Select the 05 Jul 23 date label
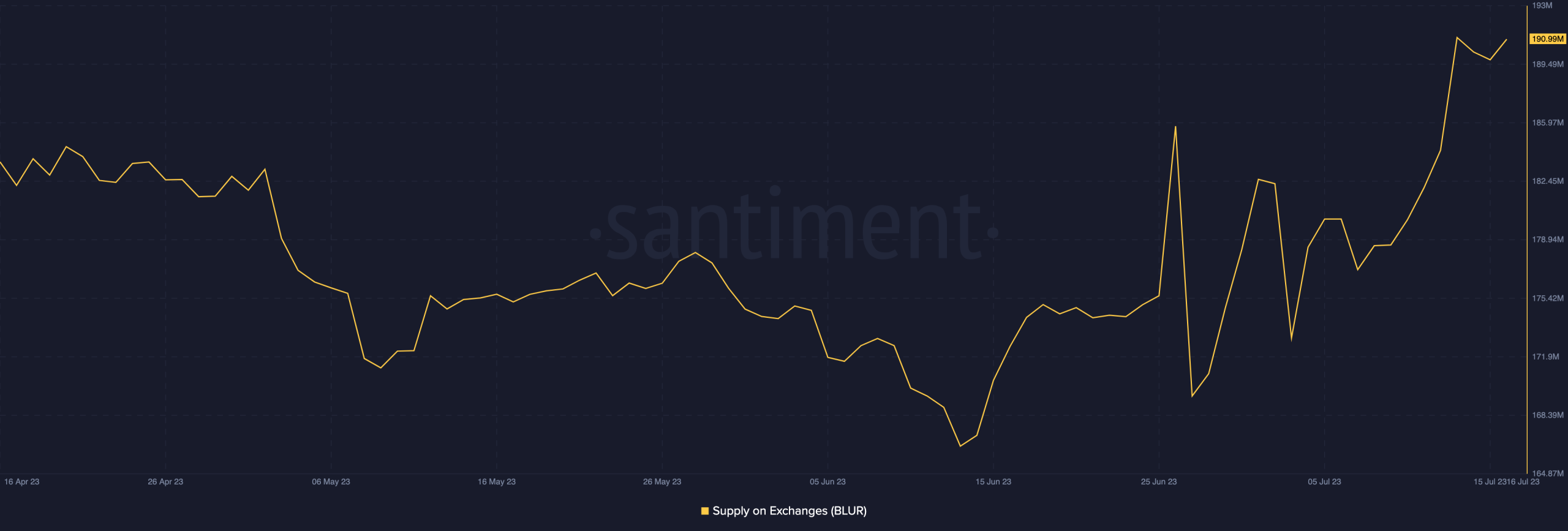 click(1324, 482)
